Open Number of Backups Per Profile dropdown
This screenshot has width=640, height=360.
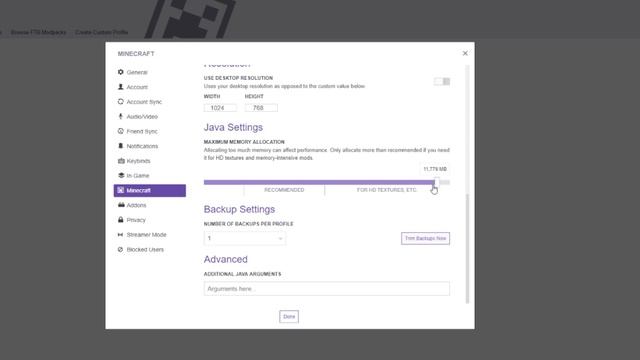[244, 238]
